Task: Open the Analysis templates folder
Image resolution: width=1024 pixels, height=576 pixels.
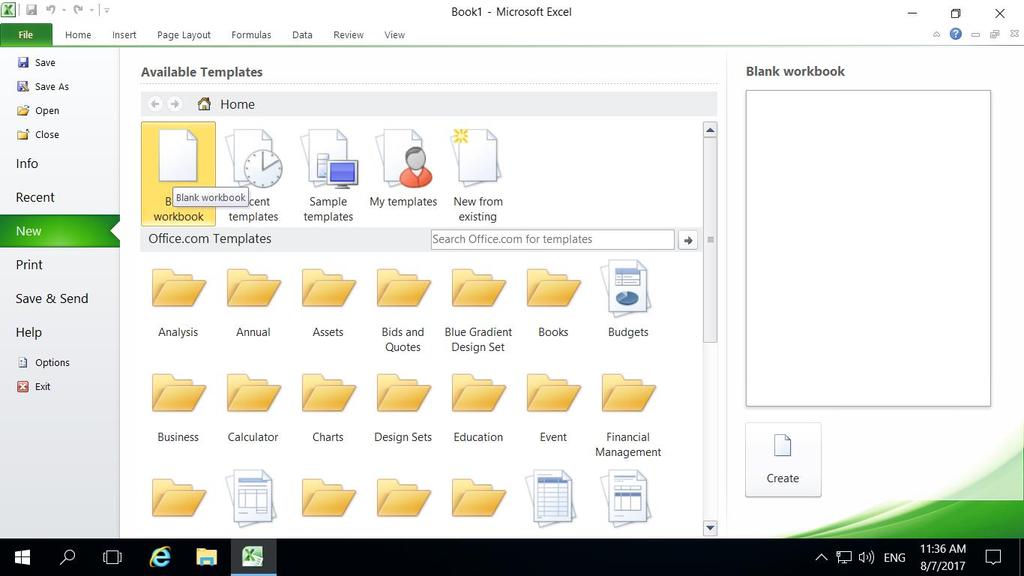Action: pos(178,302)
